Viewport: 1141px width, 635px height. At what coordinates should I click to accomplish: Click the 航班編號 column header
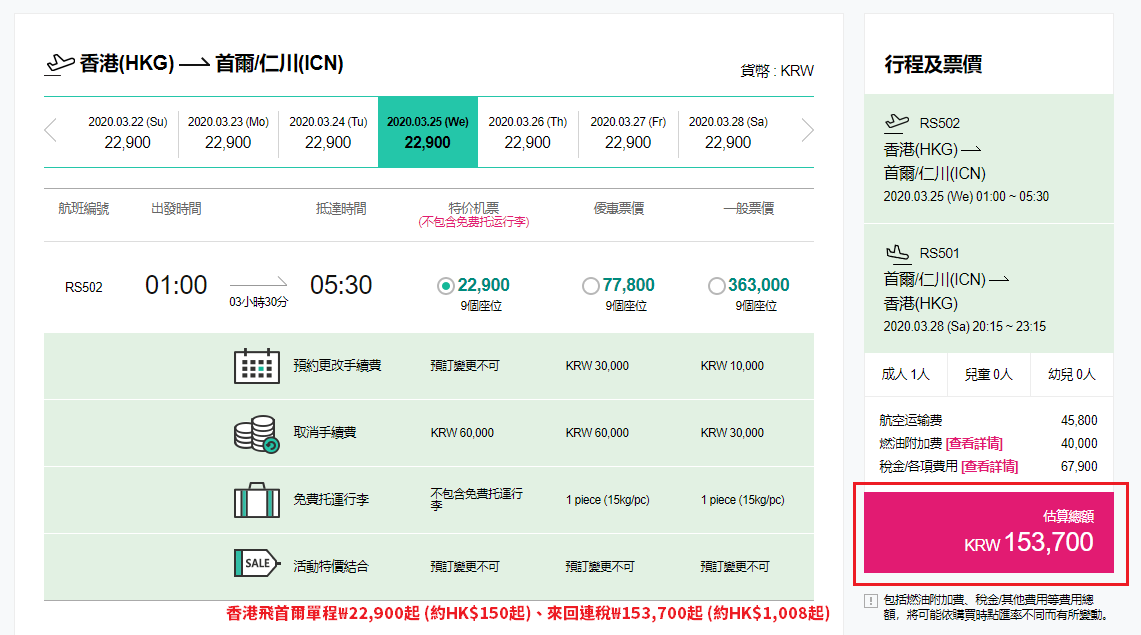[84, 209]
